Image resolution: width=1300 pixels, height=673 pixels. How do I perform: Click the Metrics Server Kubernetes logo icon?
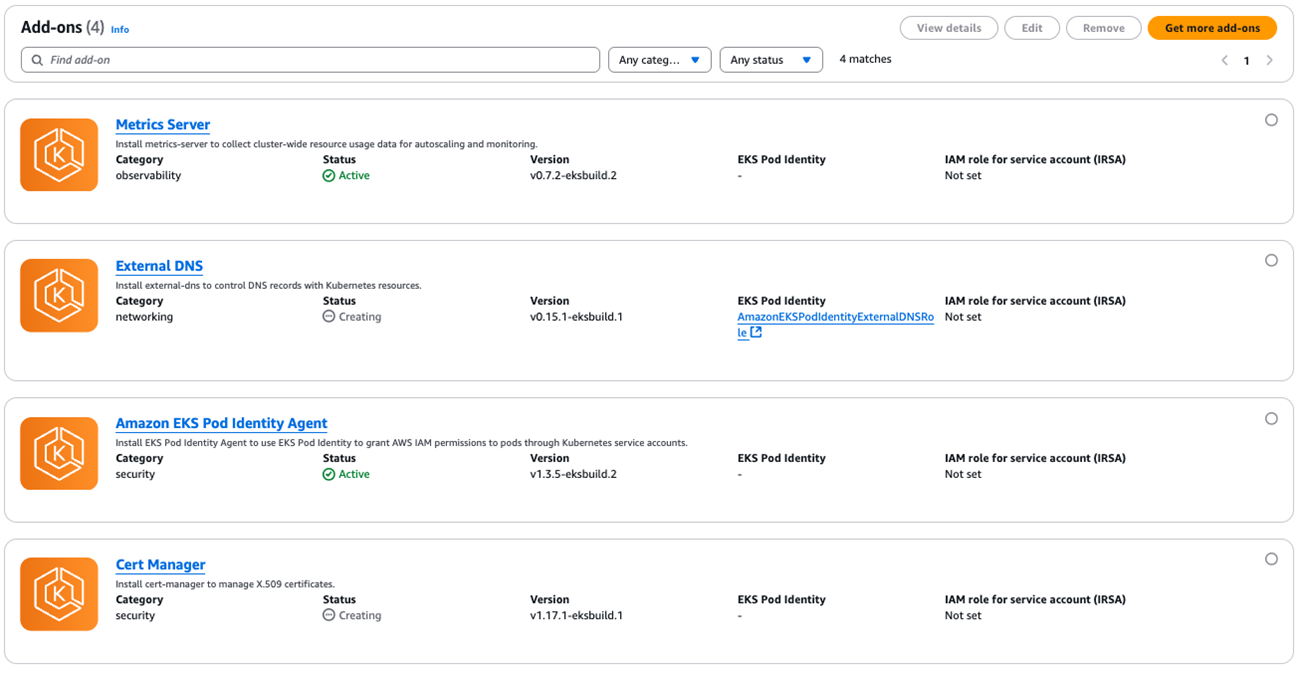click(58, 154)
